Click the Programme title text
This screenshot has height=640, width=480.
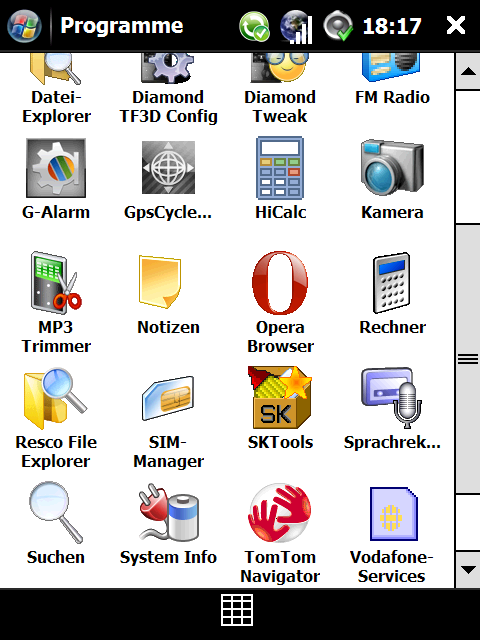point(122,26)
